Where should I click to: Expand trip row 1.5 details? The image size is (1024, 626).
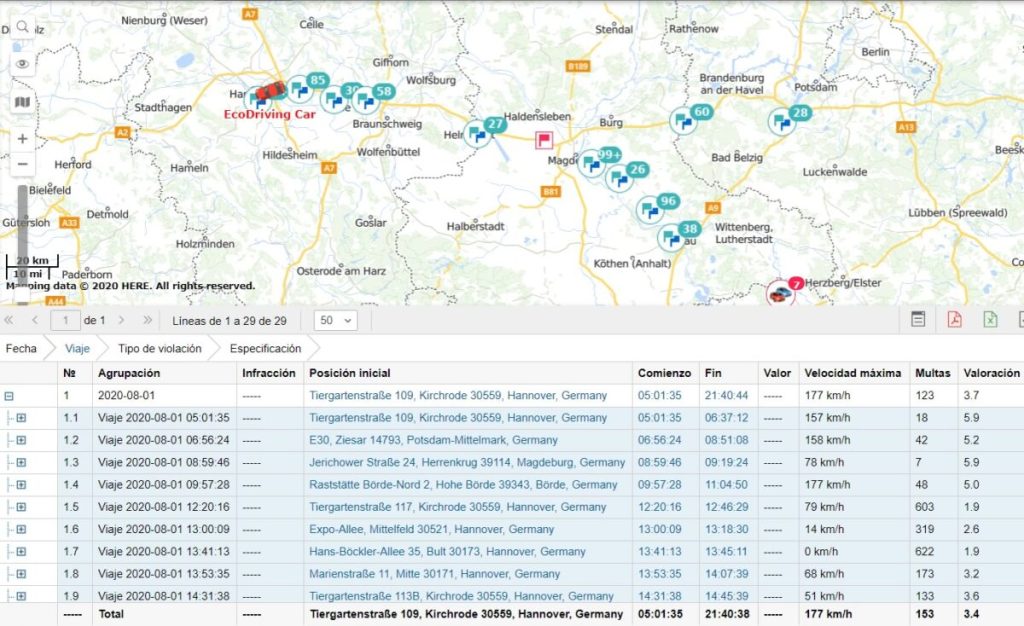tap(20, 507)
